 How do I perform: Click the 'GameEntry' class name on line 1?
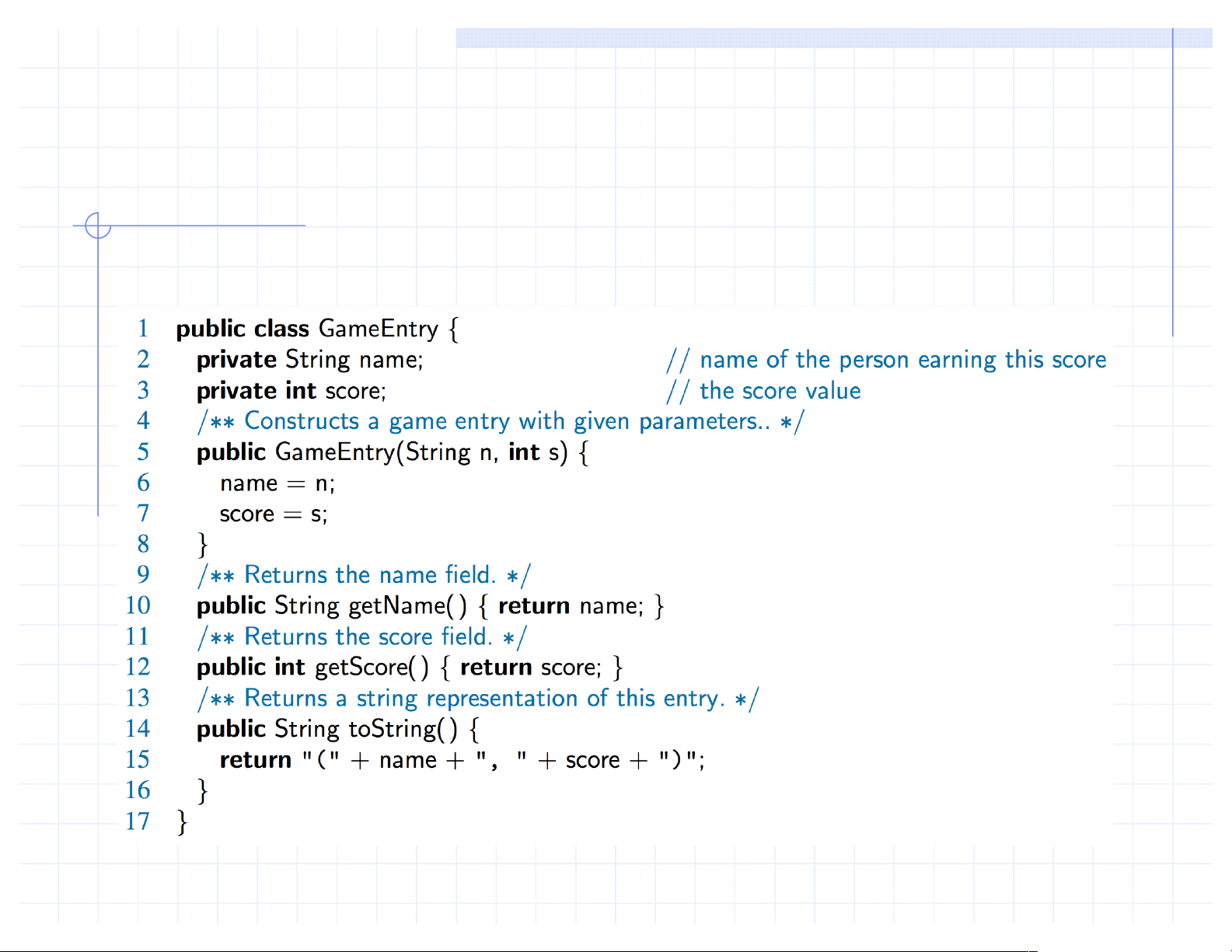[379, 329]
